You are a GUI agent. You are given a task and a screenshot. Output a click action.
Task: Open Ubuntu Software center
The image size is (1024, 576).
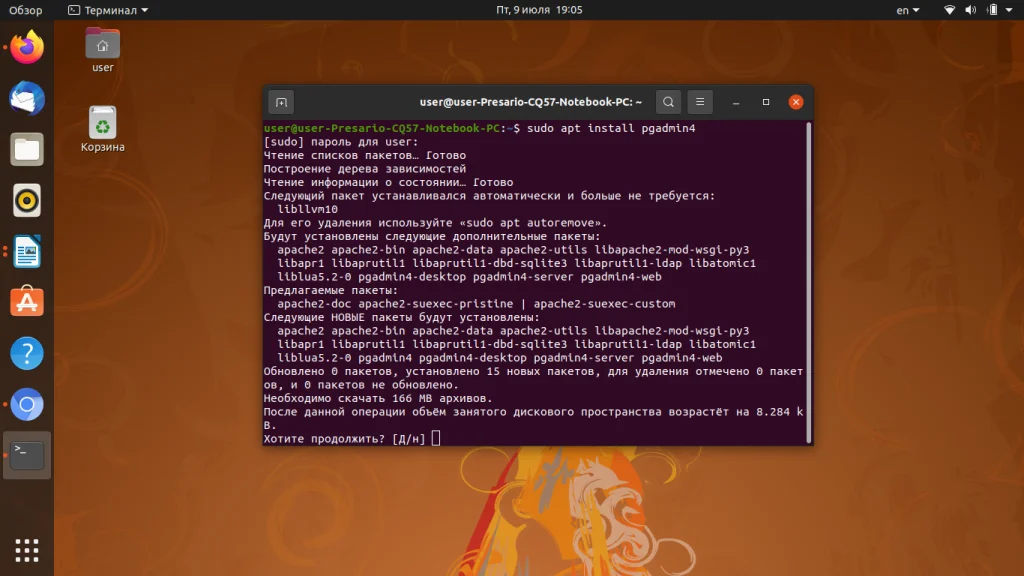click(x=26, y=303)
